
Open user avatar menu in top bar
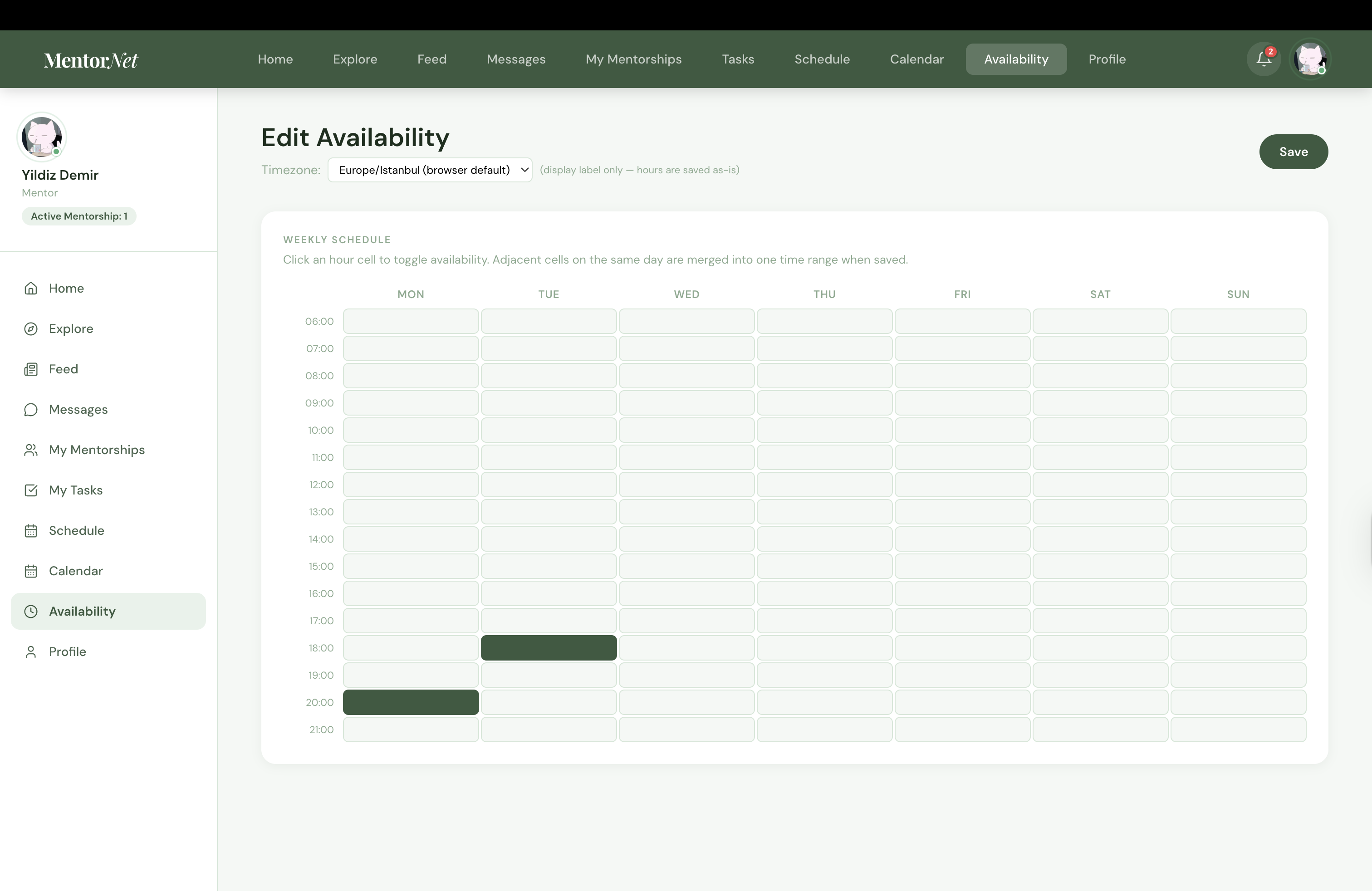(x=1310, y=59)
